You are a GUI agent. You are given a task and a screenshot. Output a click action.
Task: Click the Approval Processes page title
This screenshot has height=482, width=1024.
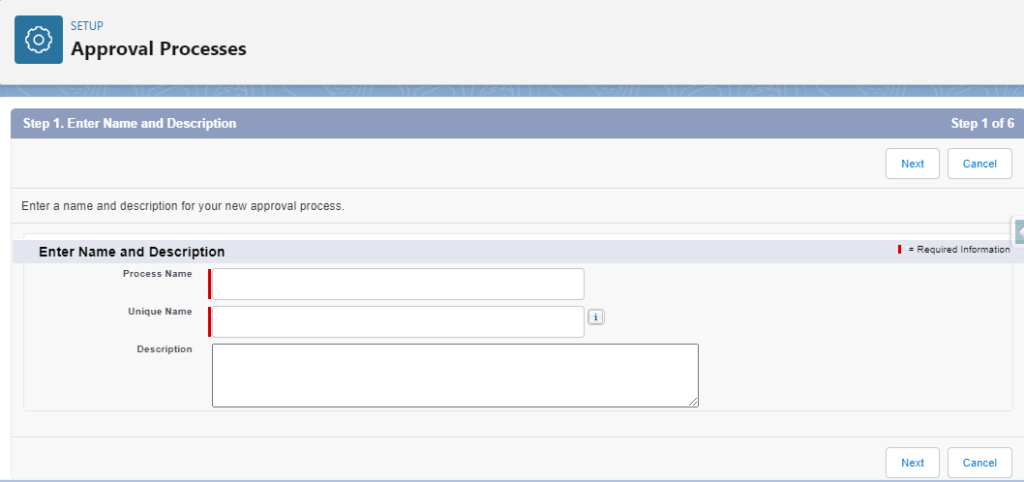pyautogui.click(x=158, y=48)
